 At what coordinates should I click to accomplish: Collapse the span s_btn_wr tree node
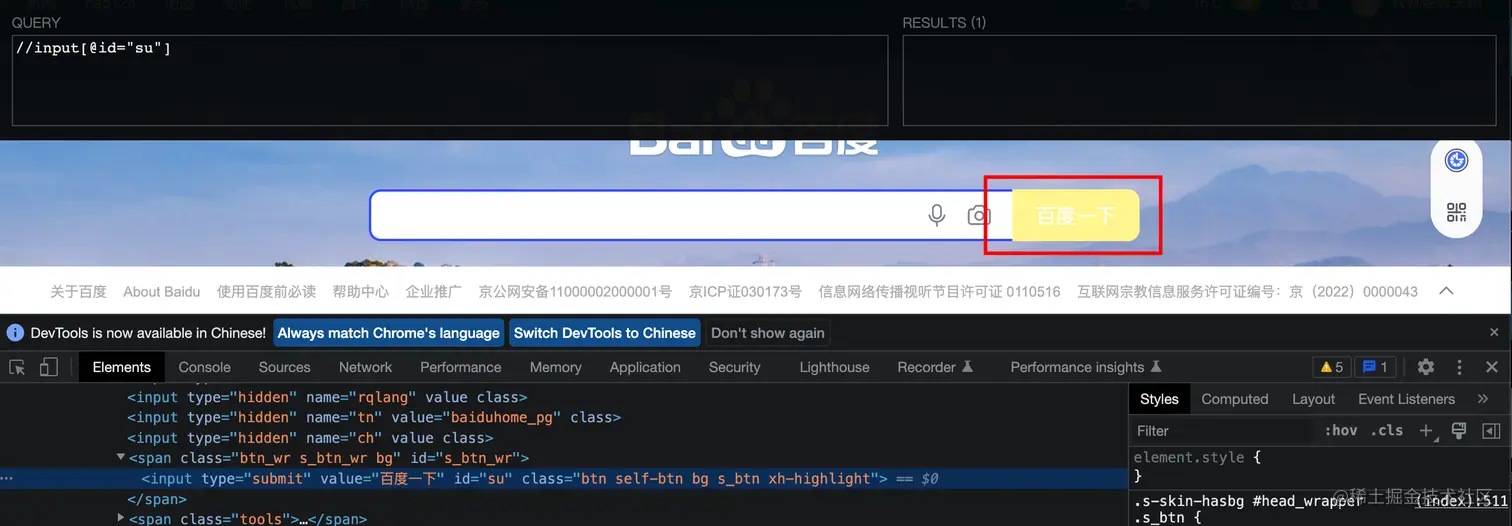(x=121, y=458)
